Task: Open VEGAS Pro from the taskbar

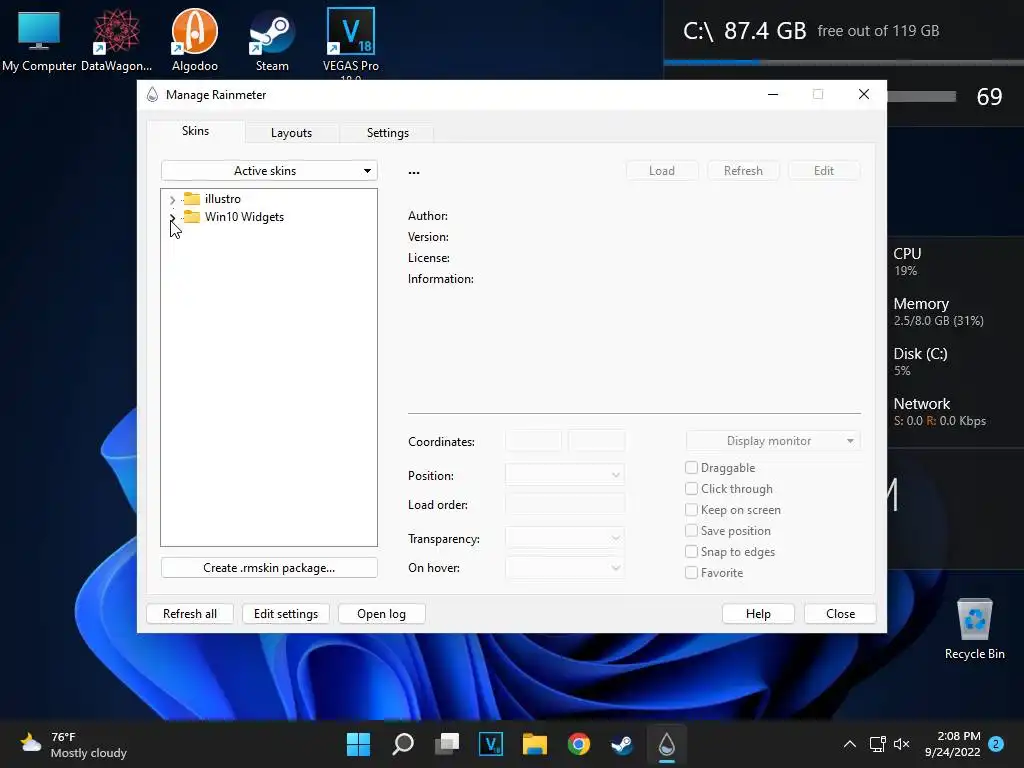Action: pos(490,744)
